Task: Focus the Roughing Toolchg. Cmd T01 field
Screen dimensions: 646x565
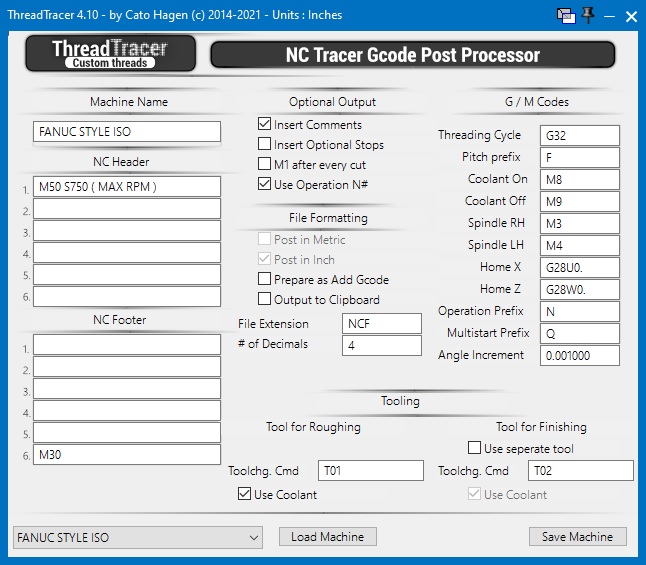Action: pyautogui.click(x=370, y=471)
